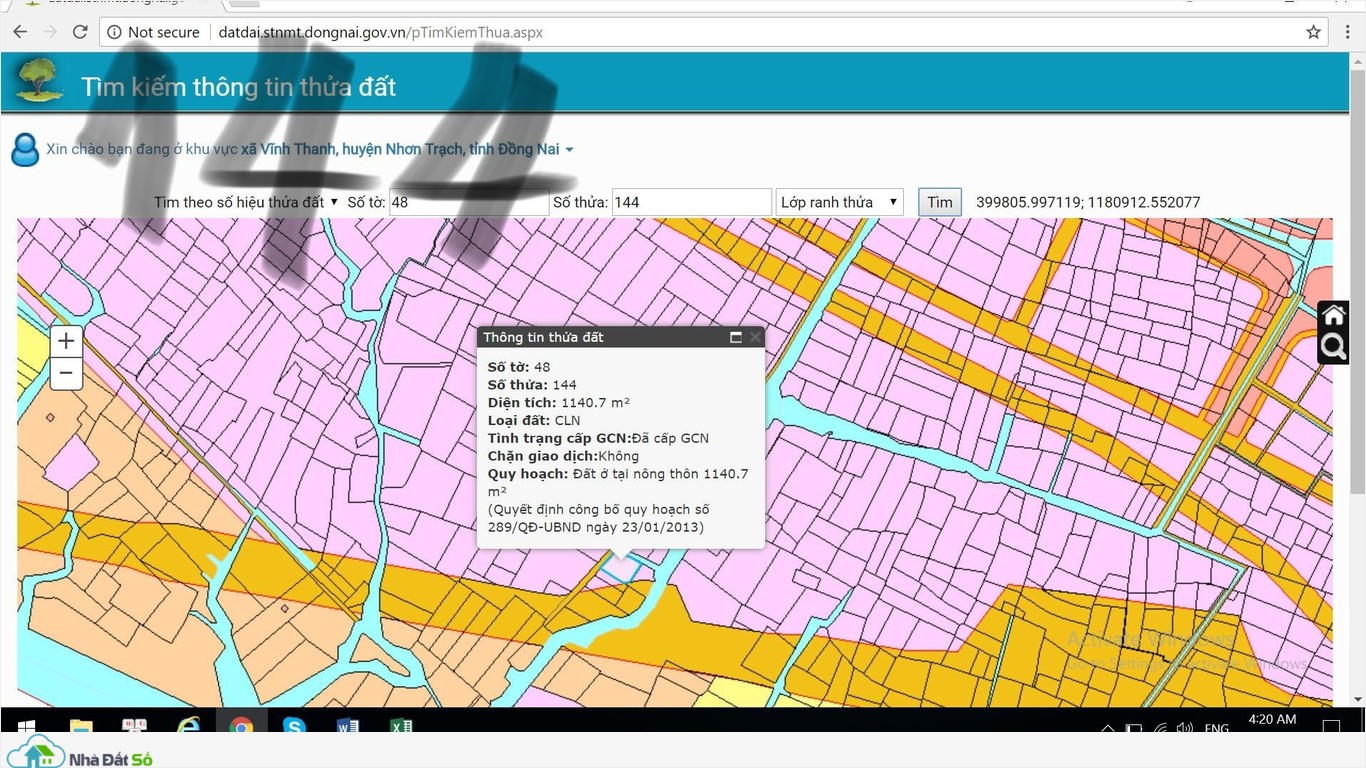The width and height of the screenshot is (1366, 768).
Task: Click the Xin chào bạn đang ở khu vực text
Action: tap(143, 149)
